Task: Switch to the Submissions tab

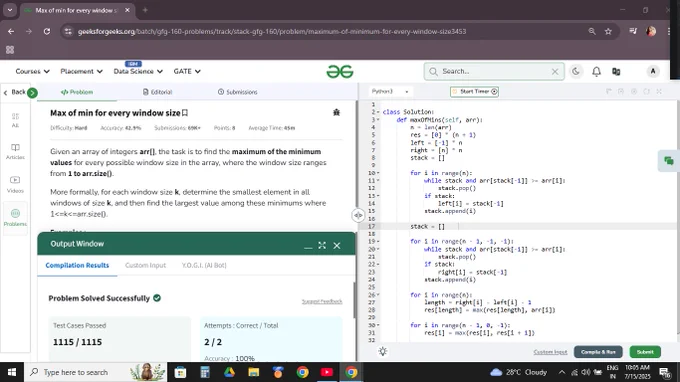Action: coord(238,92)
